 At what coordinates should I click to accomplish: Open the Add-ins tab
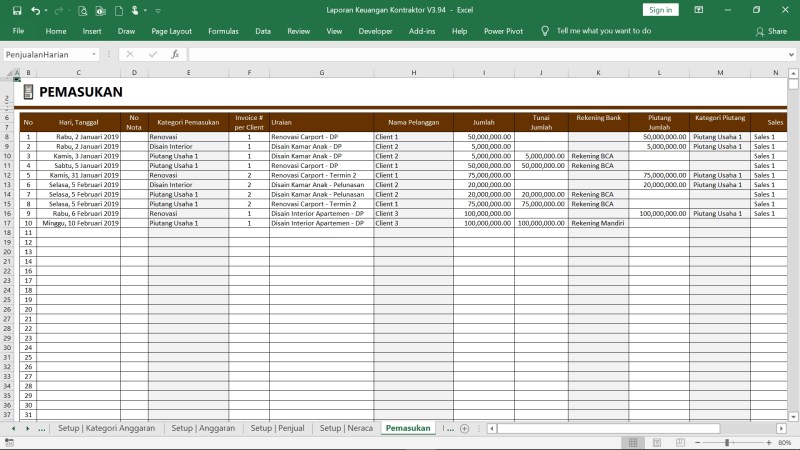[422, 31]
